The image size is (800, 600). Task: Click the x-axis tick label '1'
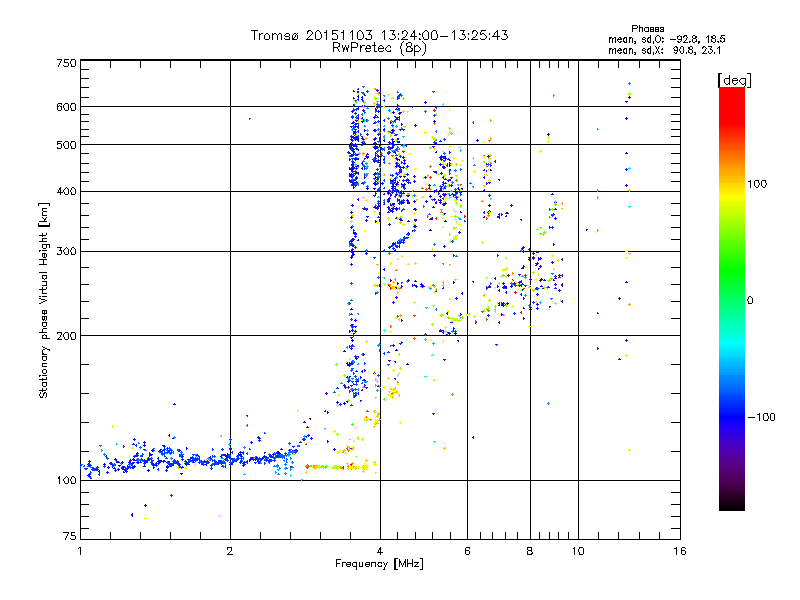(x=80, y=551)
